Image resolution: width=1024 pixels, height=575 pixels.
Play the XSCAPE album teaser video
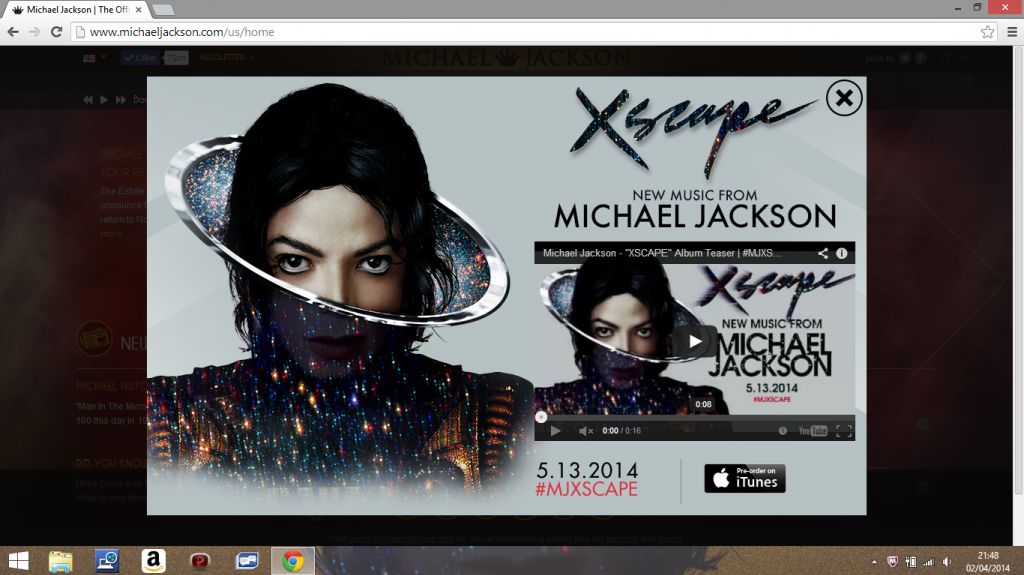click(x=694, y=340)
